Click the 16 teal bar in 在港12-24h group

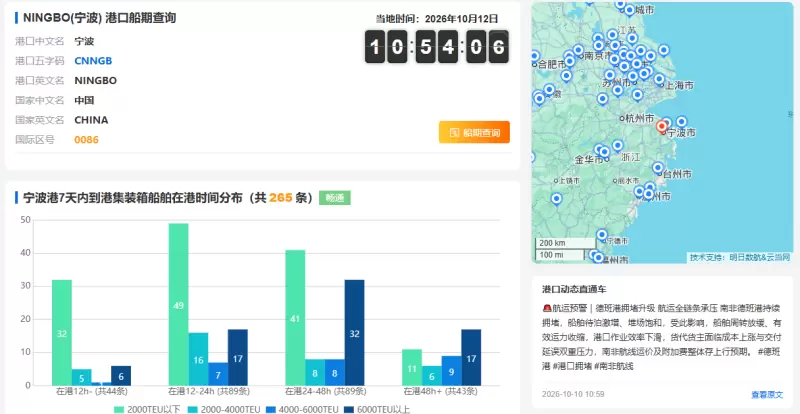198,359
